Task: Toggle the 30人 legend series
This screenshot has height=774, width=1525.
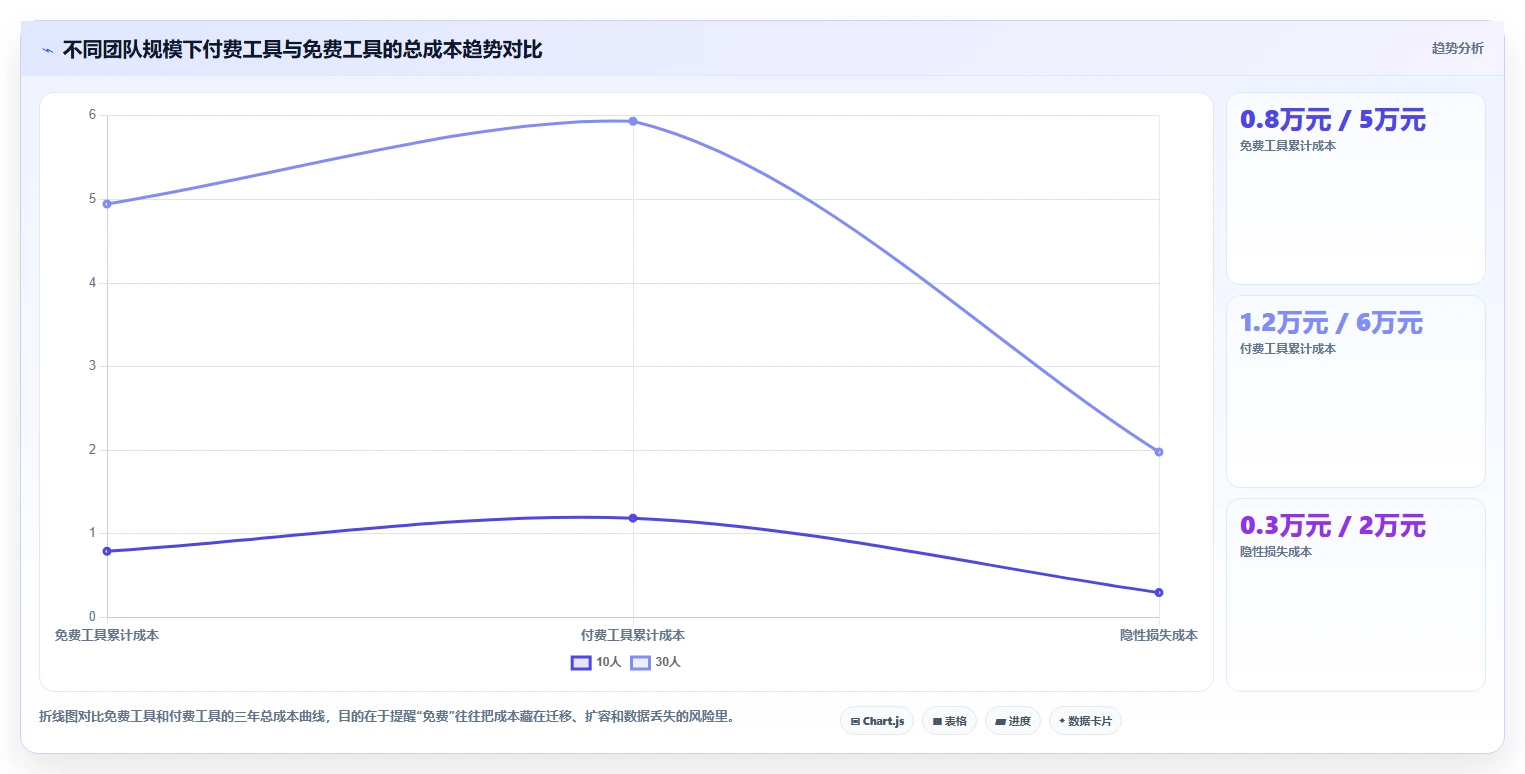Action: click(x=655, y=662)
